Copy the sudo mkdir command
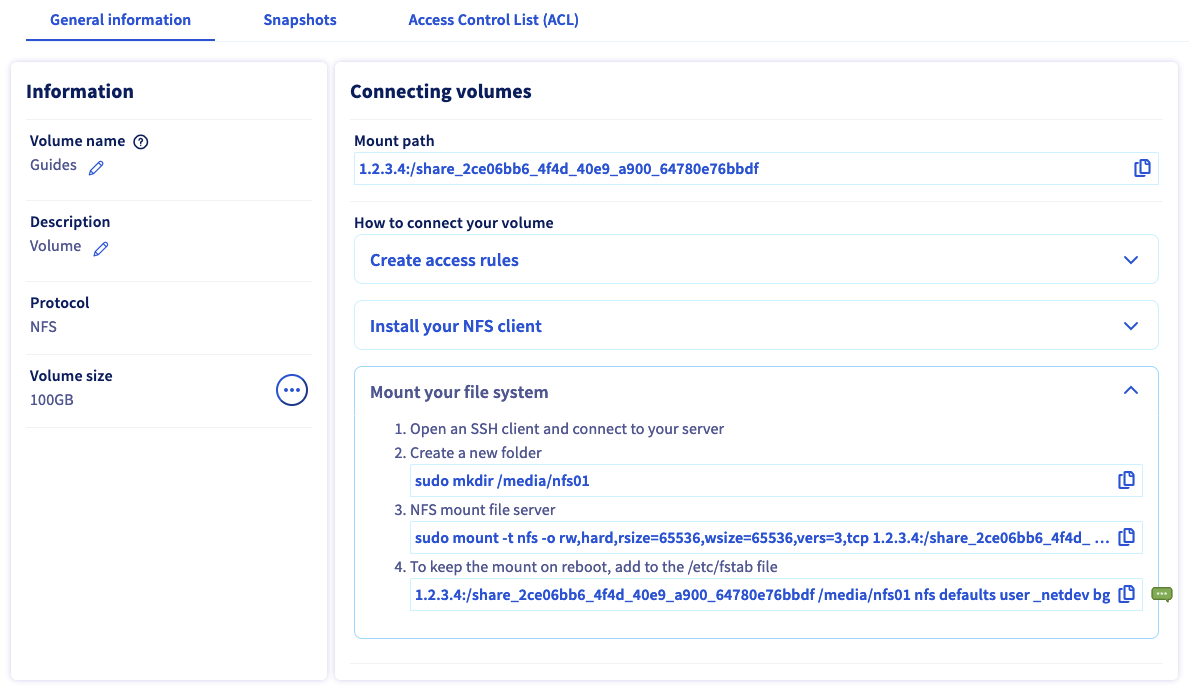The height and width of the screenshot is (693, 1189). (1126, 481)
